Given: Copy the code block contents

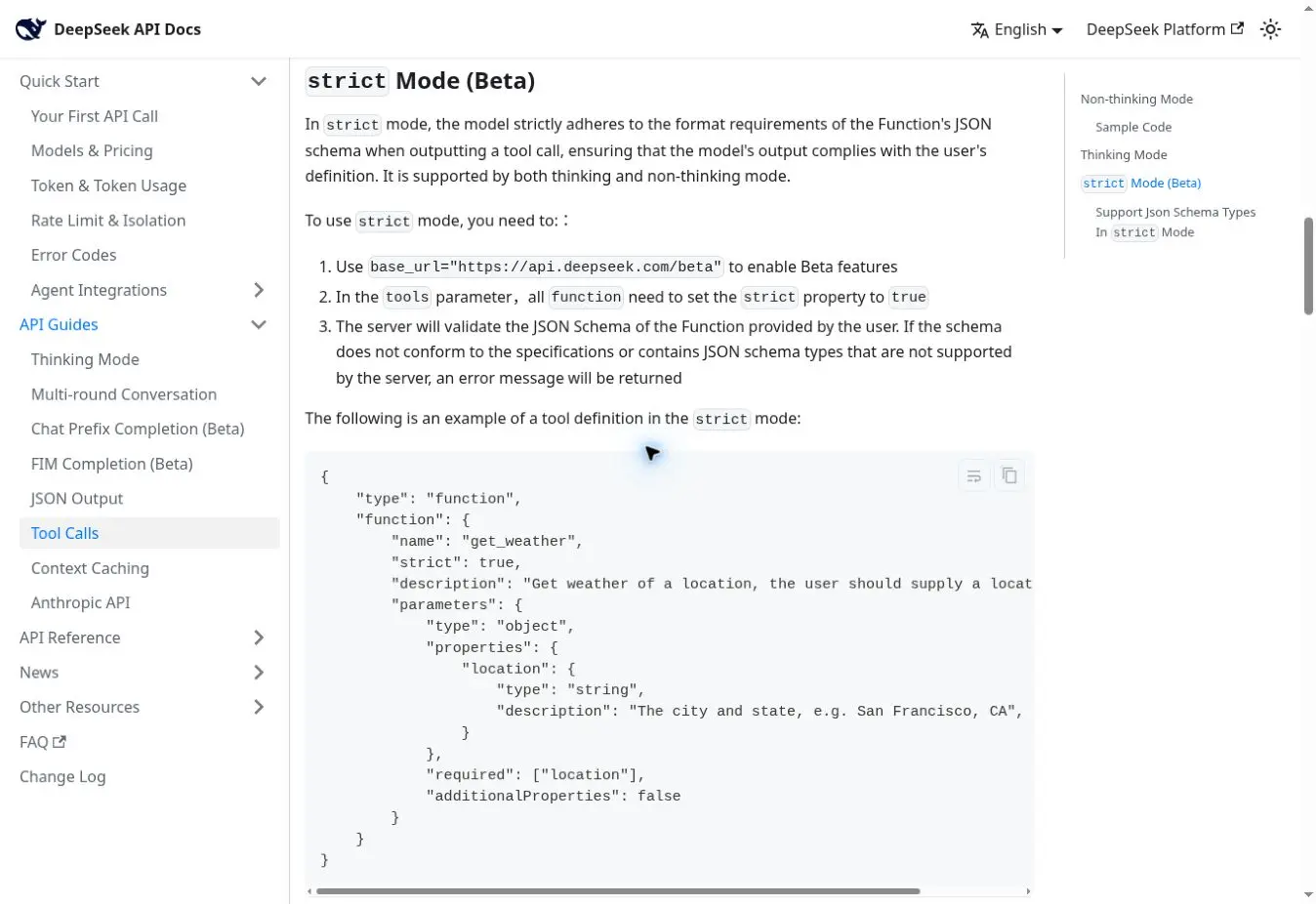Looking at the screenshot, I should pyautogui.click(x=1009, y=475).
